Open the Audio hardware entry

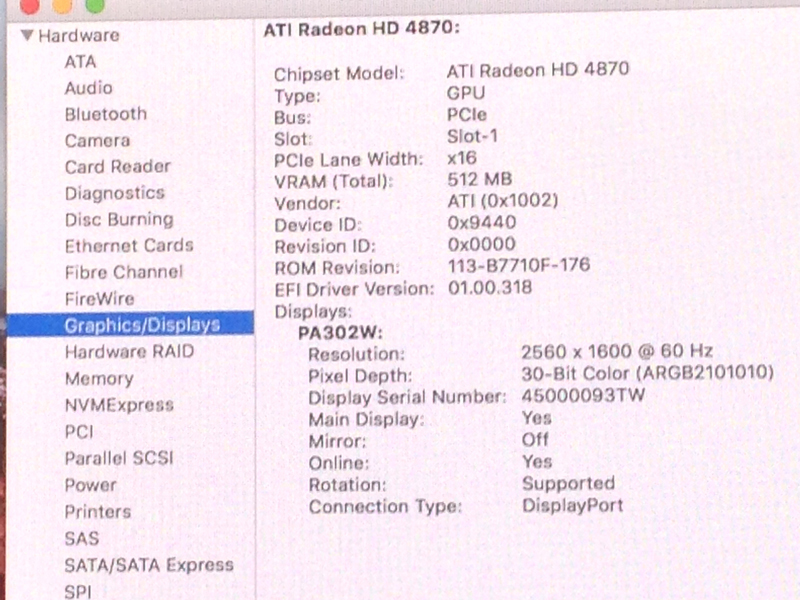tap(88, 88)
